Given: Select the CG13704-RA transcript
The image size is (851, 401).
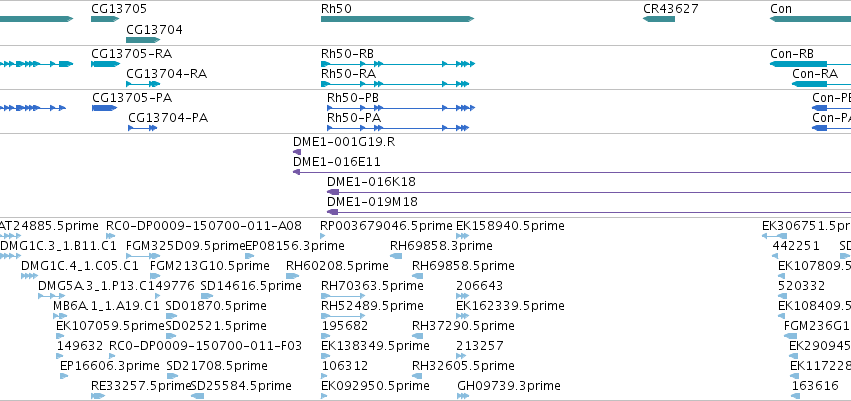Looking at the screenshot, I should pyautogui.click(x=143, y=84).
